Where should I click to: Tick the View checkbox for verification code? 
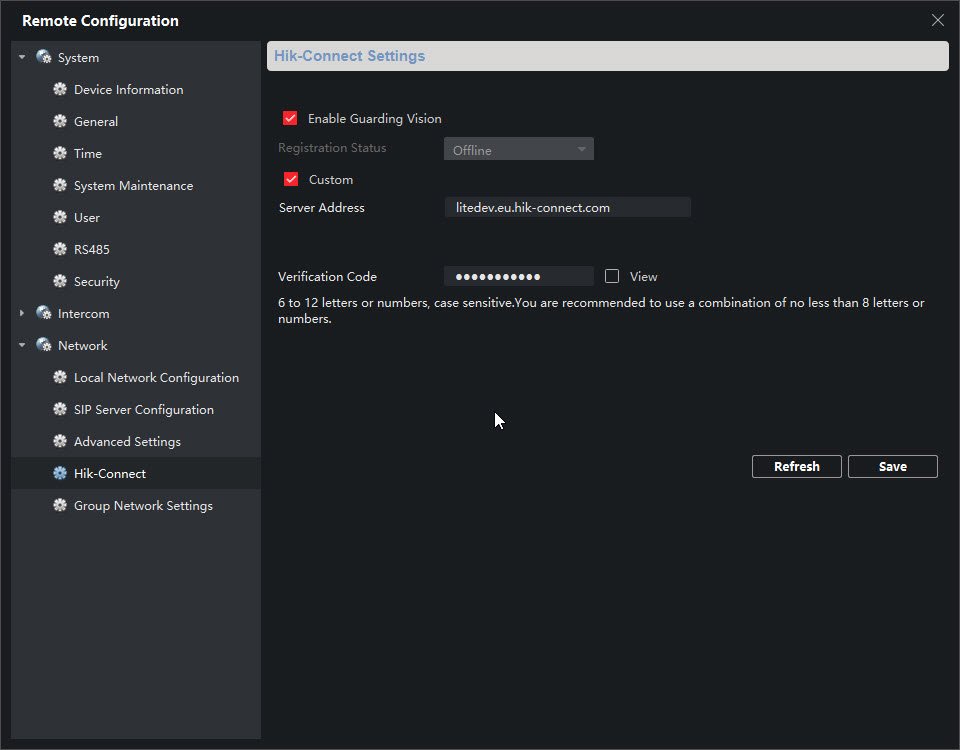tap(612, 276)
